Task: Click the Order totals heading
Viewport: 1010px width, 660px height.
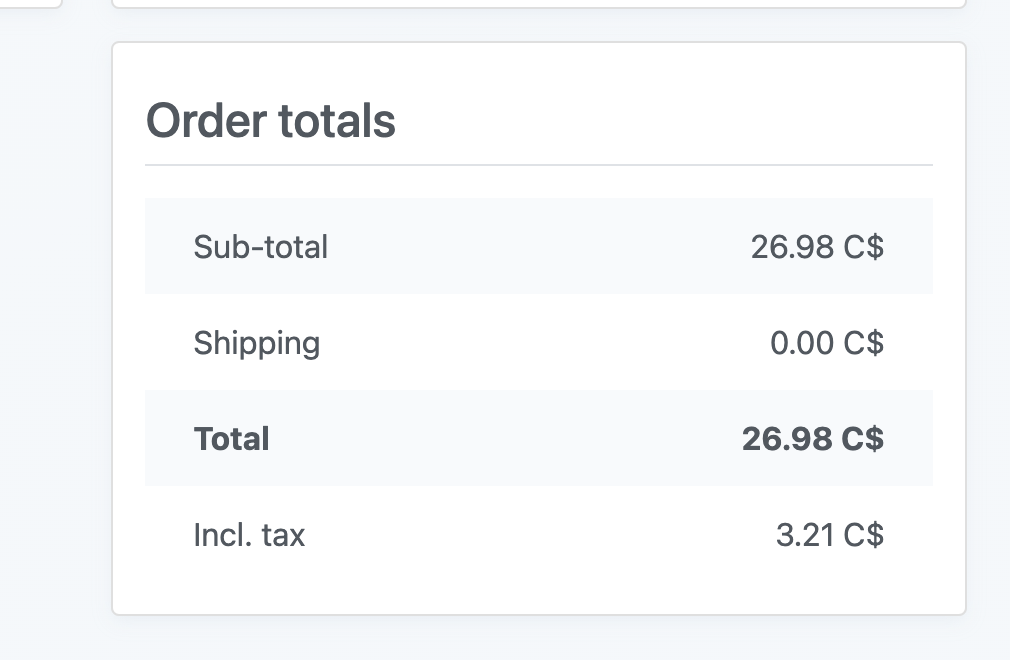Action: (x=271, y=121)
